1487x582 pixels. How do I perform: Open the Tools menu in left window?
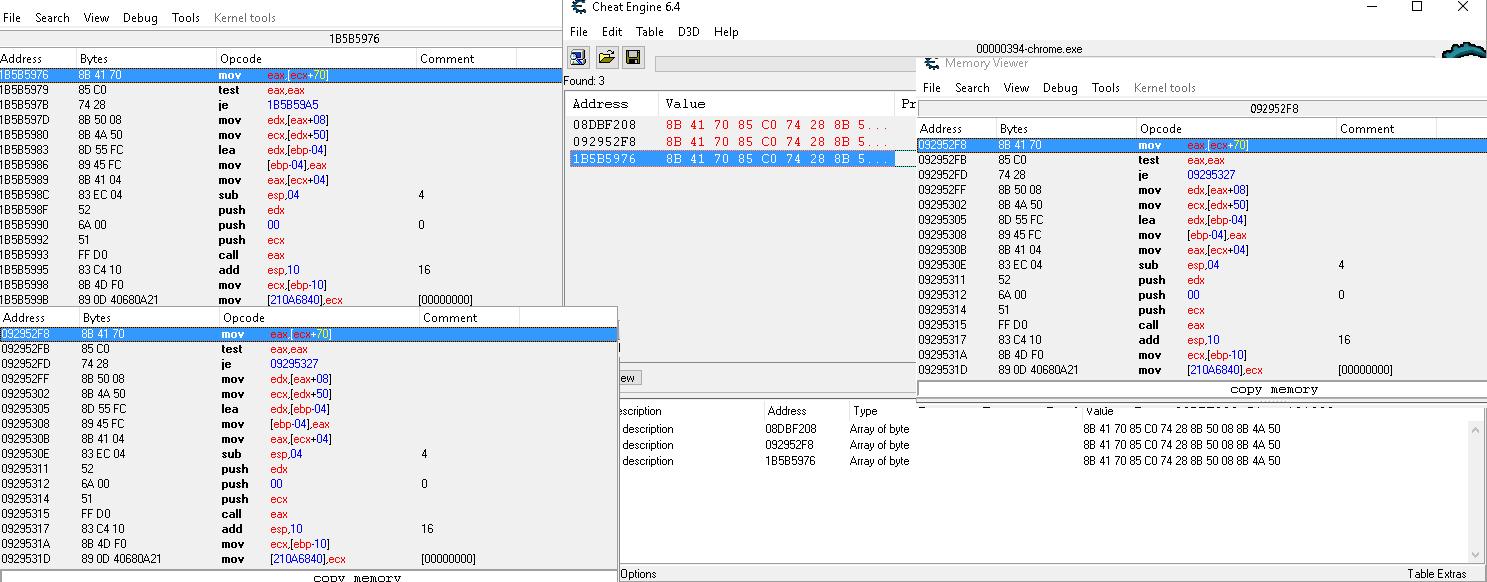[x=186, y=18]
